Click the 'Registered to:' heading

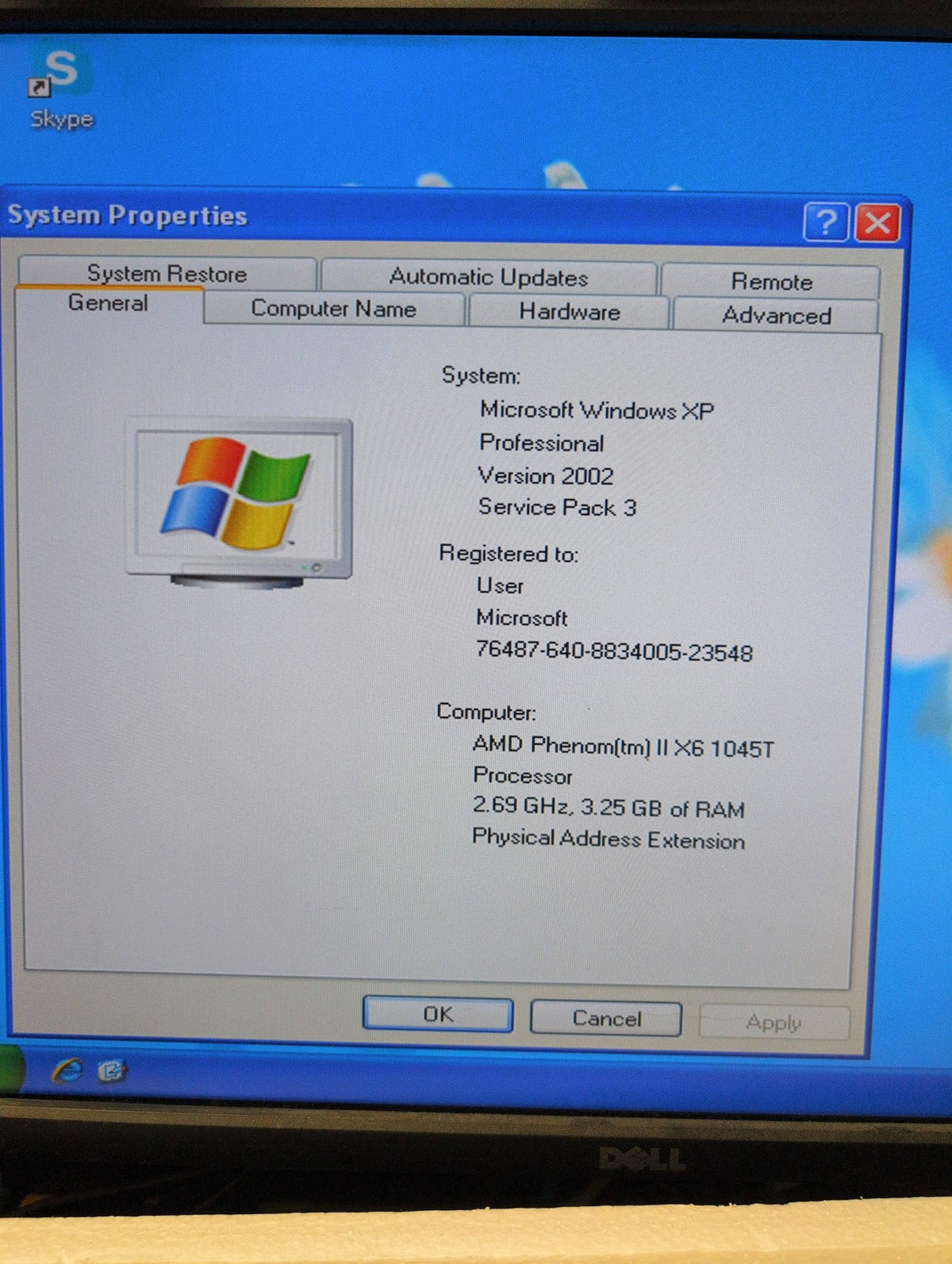click(x=509, y=553)
